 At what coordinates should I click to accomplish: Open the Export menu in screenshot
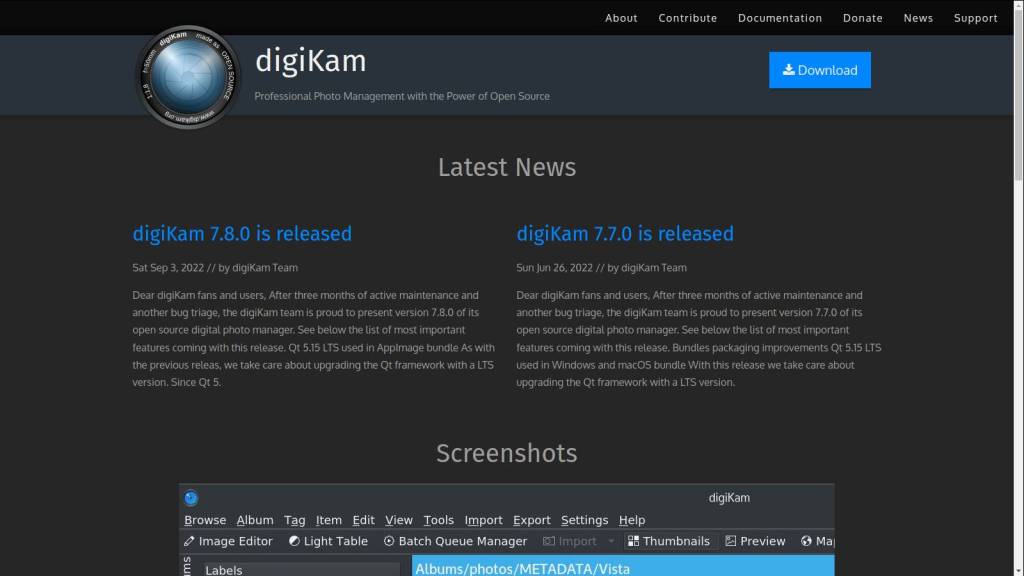(x=532, y=520)
